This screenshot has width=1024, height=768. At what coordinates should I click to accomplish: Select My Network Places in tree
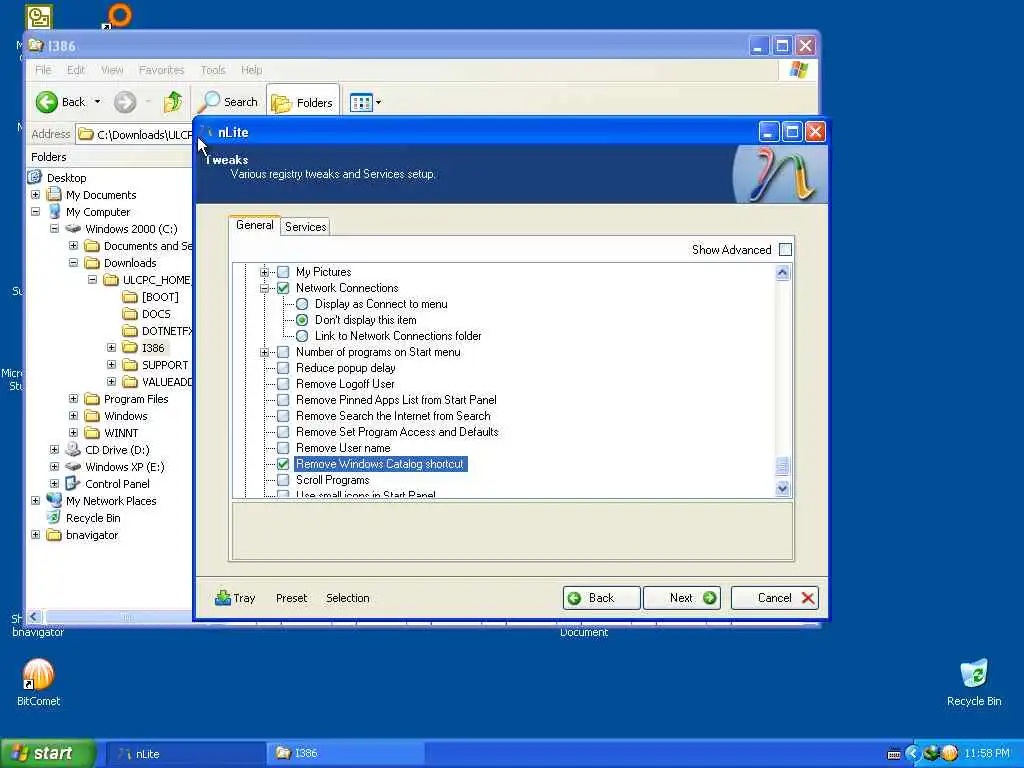pos(111,501)
